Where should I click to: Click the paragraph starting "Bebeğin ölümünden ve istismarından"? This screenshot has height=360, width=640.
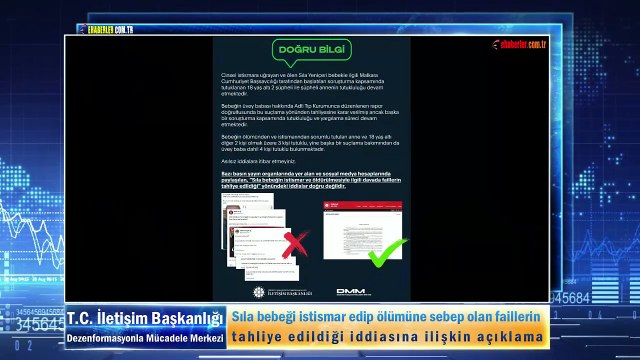pos(310,143)
